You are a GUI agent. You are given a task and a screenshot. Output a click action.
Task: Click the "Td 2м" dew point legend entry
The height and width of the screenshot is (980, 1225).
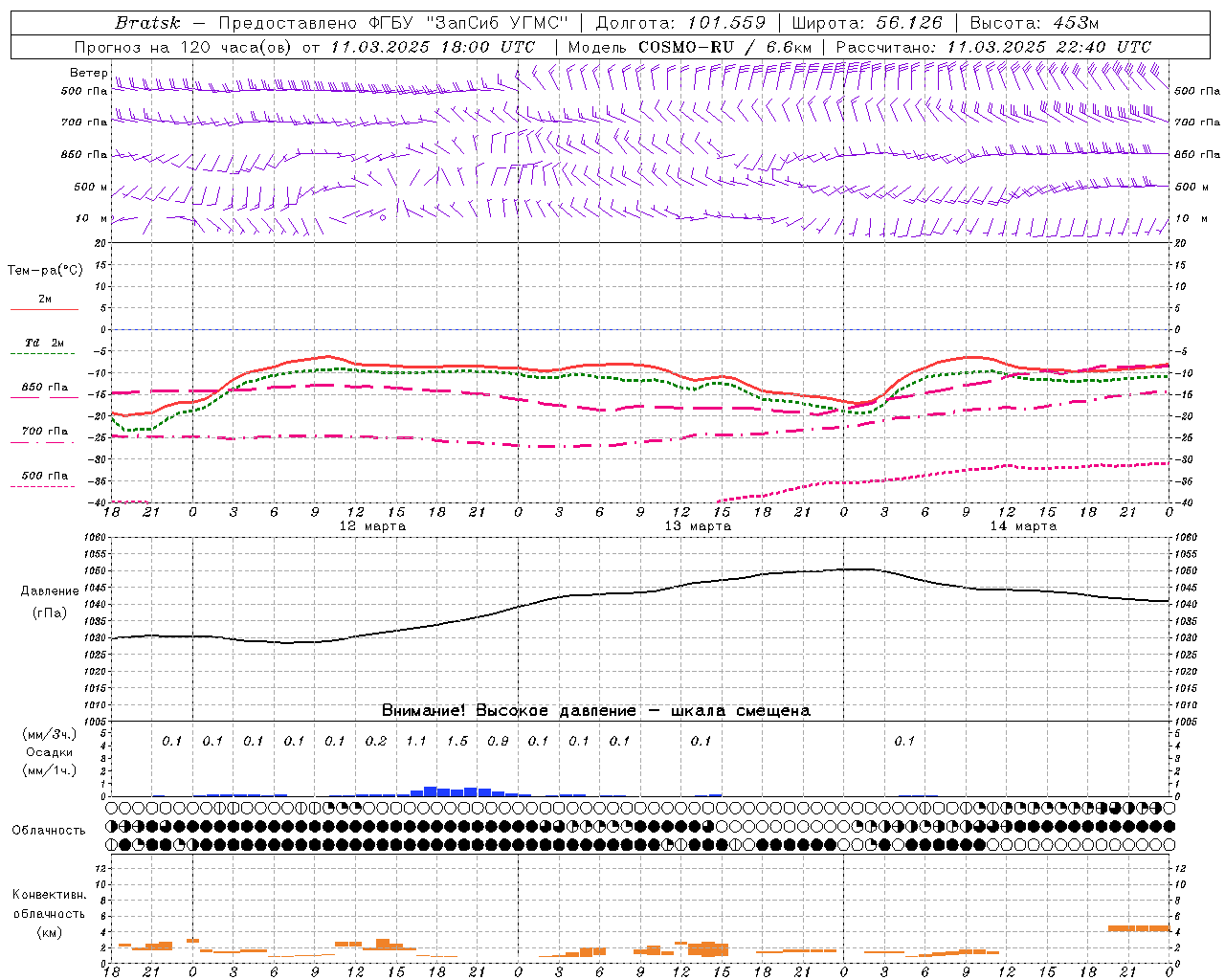(x=44, y=343)
